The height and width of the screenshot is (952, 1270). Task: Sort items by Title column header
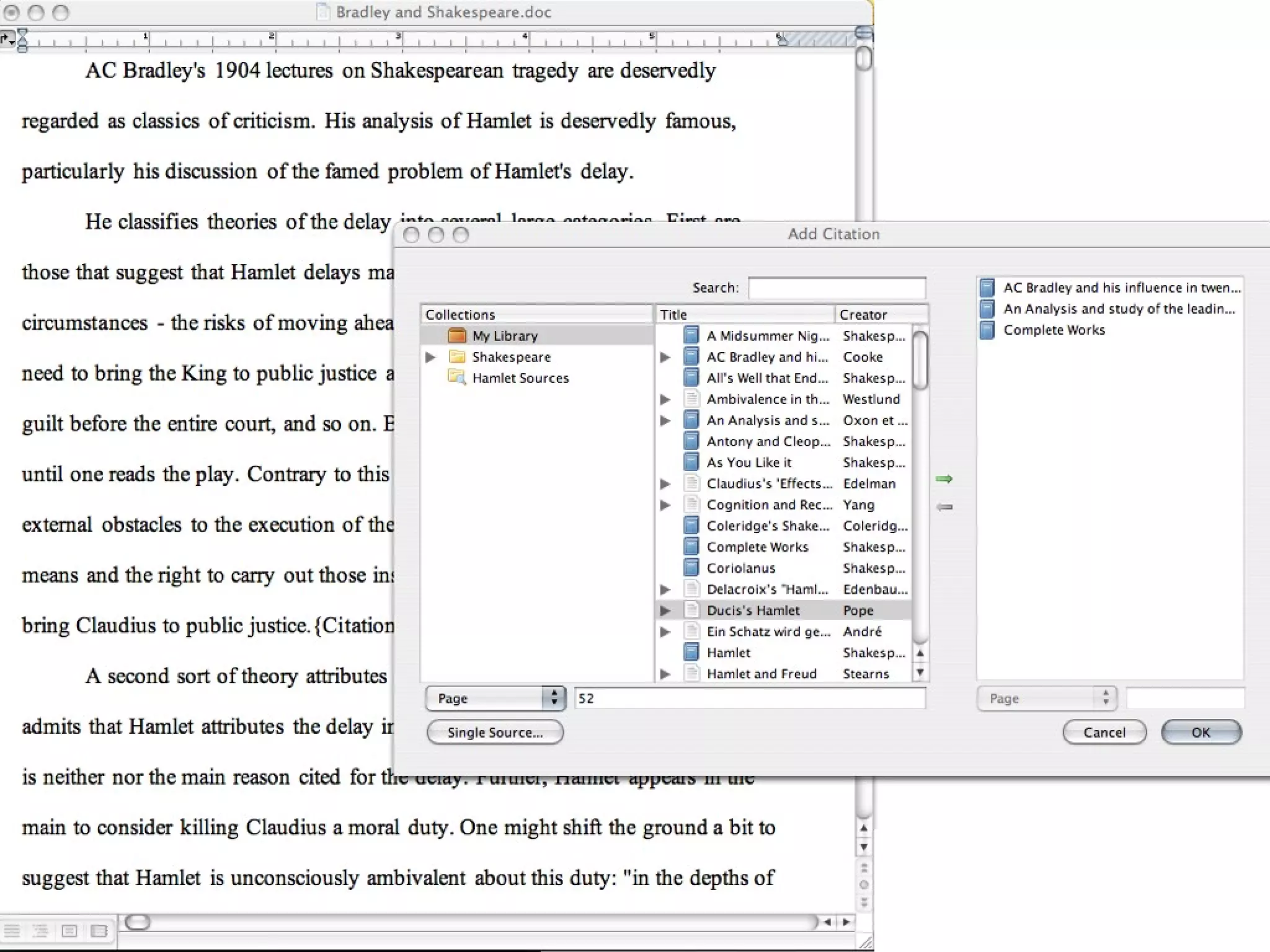[744, 314]
